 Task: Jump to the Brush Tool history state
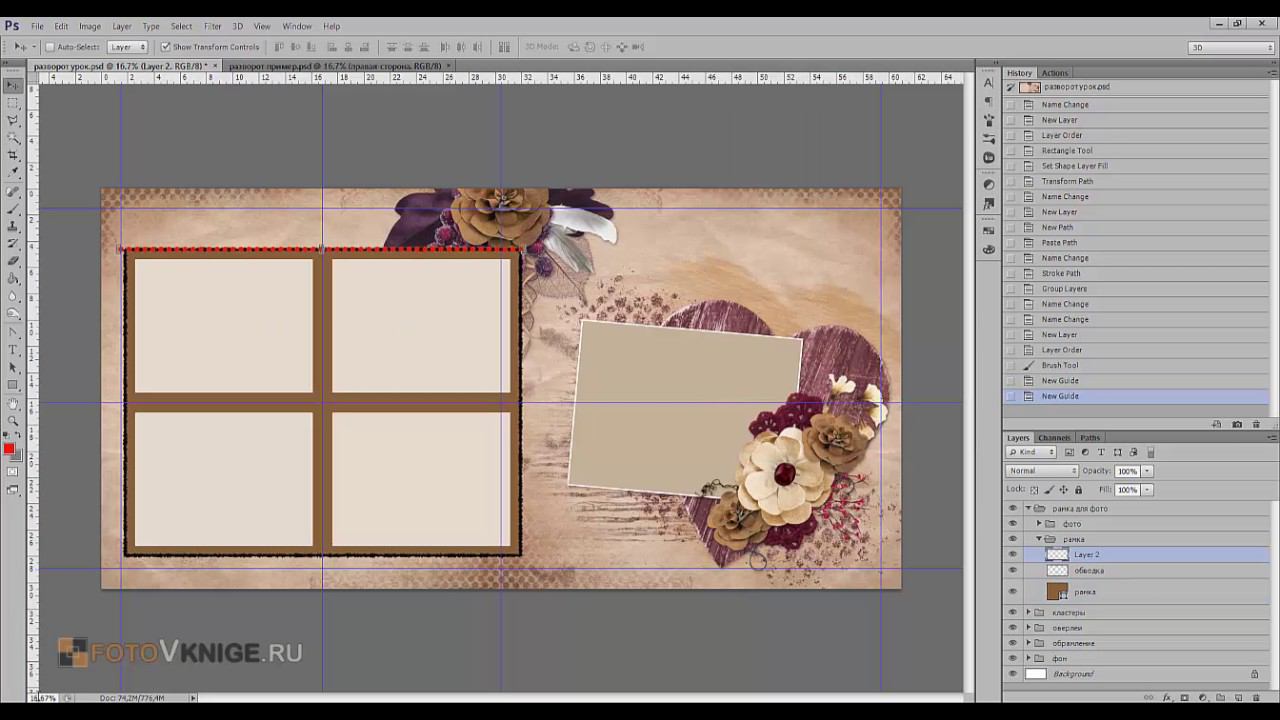click(1059, 365)
